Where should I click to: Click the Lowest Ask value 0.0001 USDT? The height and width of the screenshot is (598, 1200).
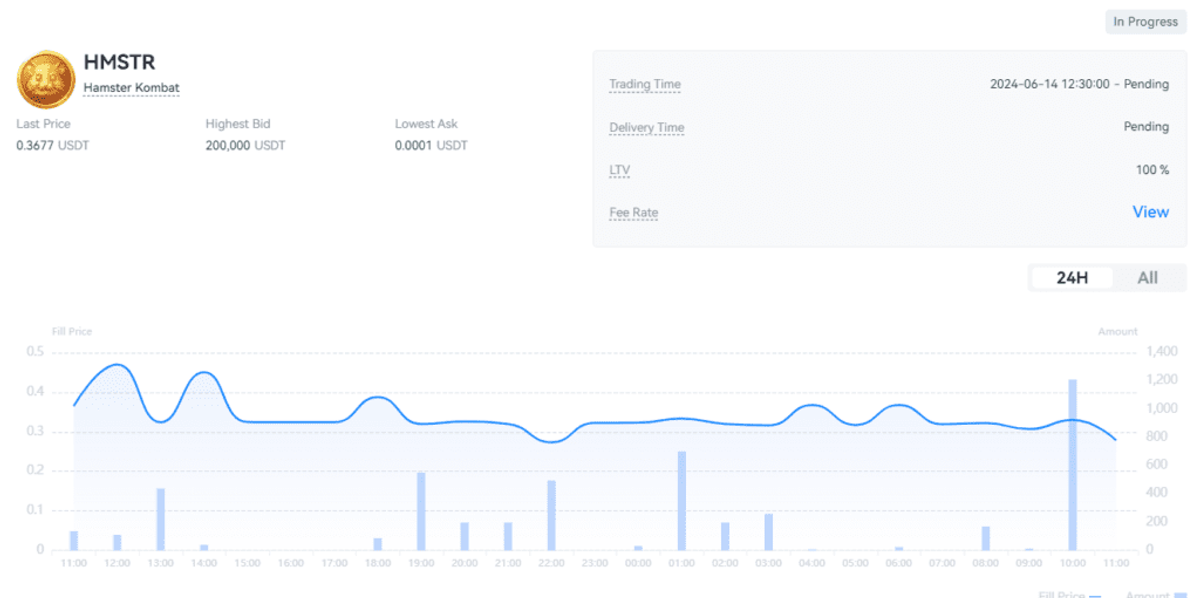[x=431, y=145]
